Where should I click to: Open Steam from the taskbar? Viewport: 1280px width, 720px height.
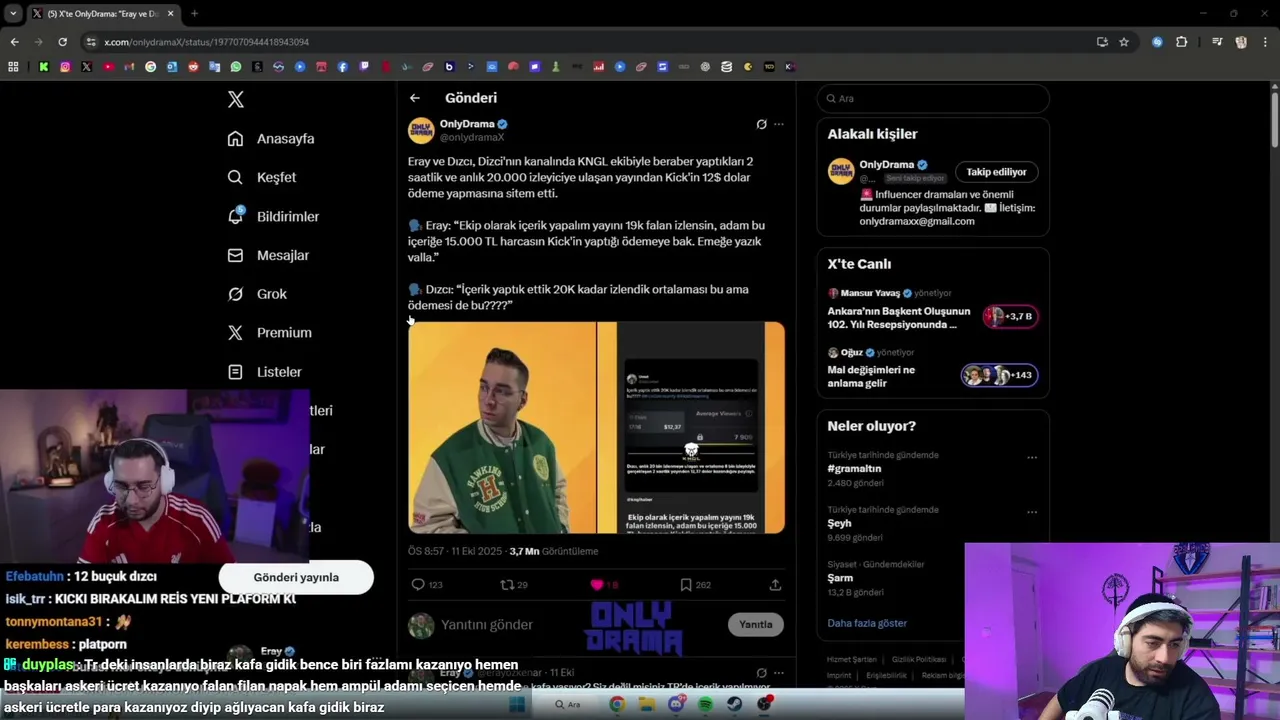pyautogui.click(x=735, y=704)
